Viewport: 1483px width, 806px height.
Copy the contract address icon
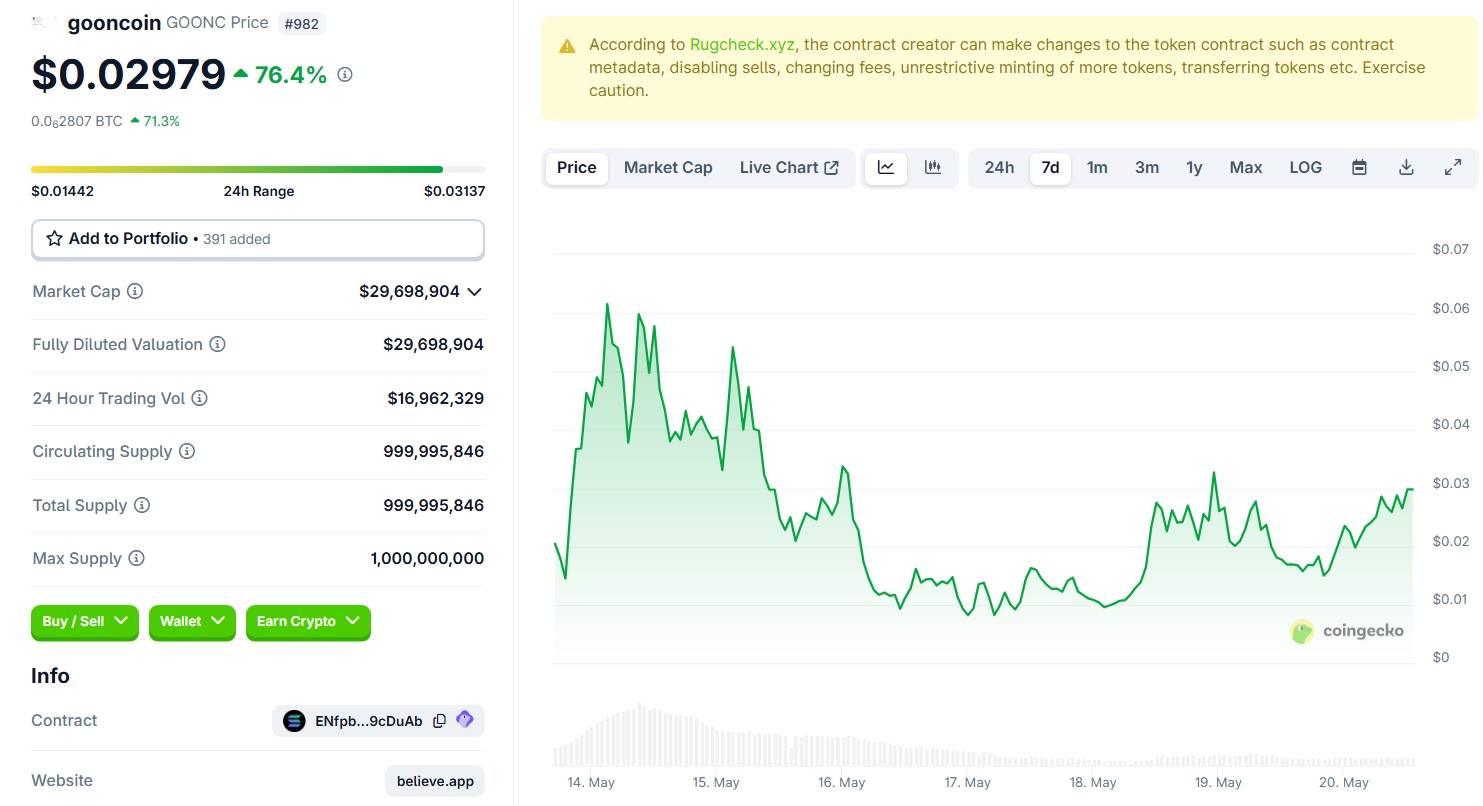(x=439, y=721)
